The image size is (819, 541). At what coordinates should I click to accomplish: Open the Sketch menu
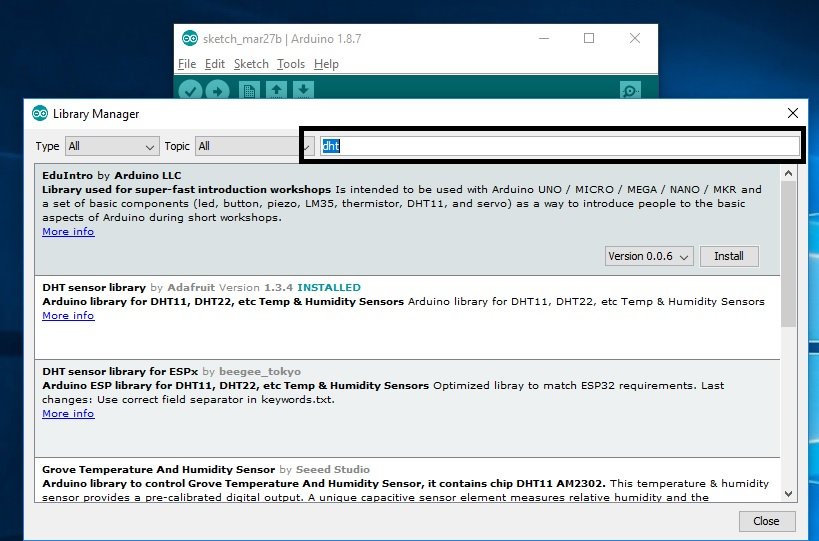[251, 64]
